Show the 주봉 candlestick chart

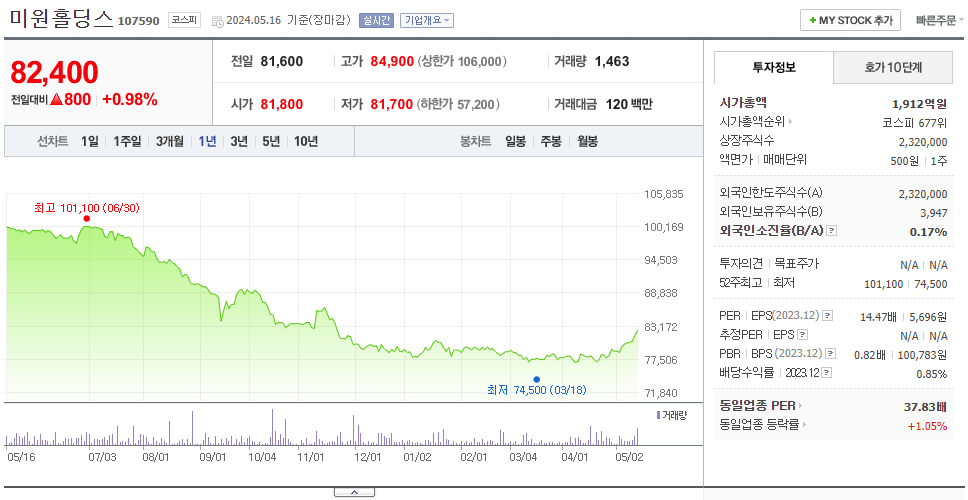pyautogui.click(x=551, y=141)
